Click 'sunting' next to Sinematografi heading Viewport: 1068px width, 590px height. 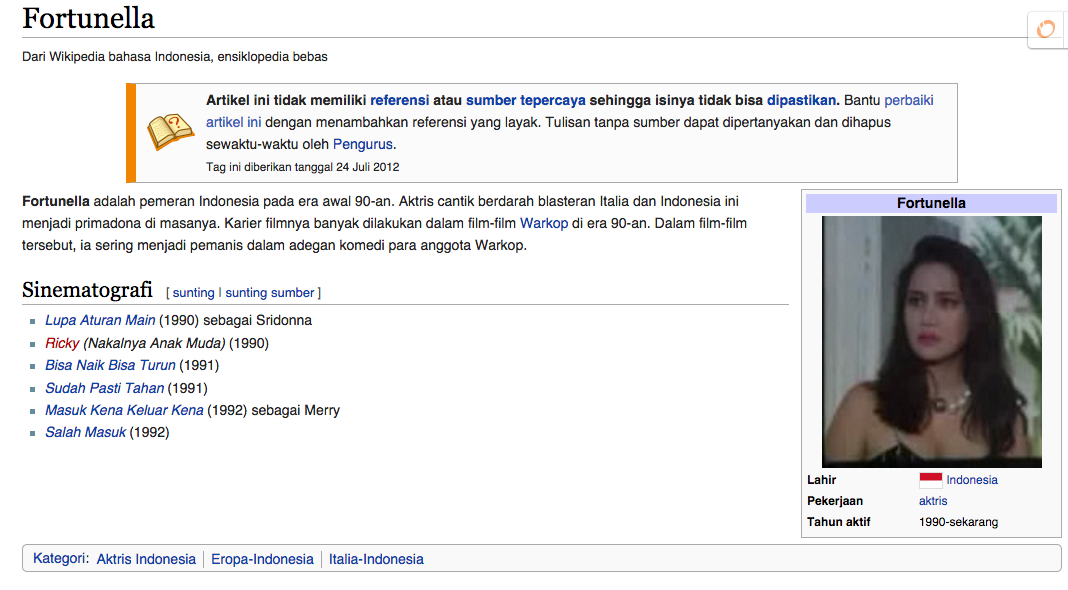[193, 293]
